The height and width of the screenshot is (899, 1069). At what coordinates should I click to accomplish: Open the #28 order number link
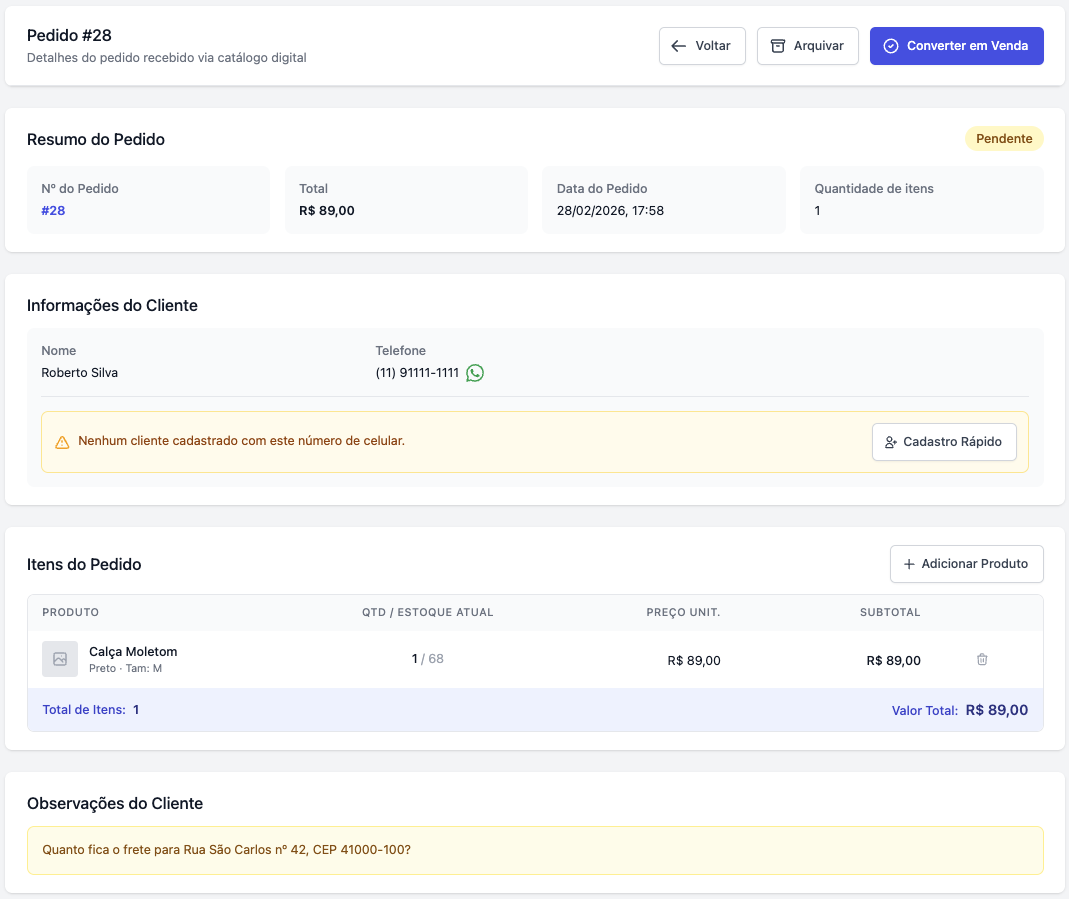point(53,211)
